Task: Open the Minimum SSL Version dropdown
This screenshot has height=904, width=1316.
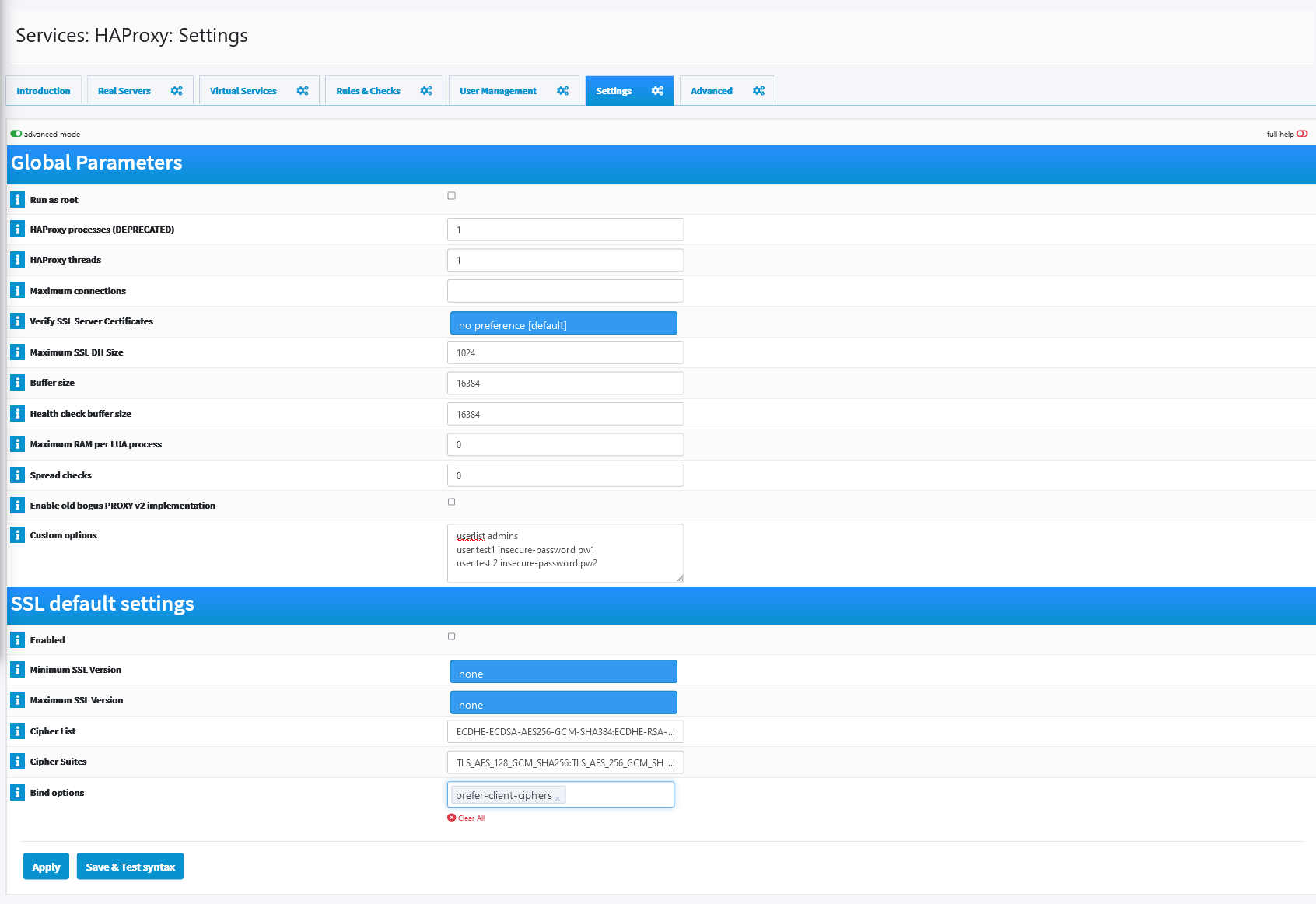Action: (x=563, y=671)
